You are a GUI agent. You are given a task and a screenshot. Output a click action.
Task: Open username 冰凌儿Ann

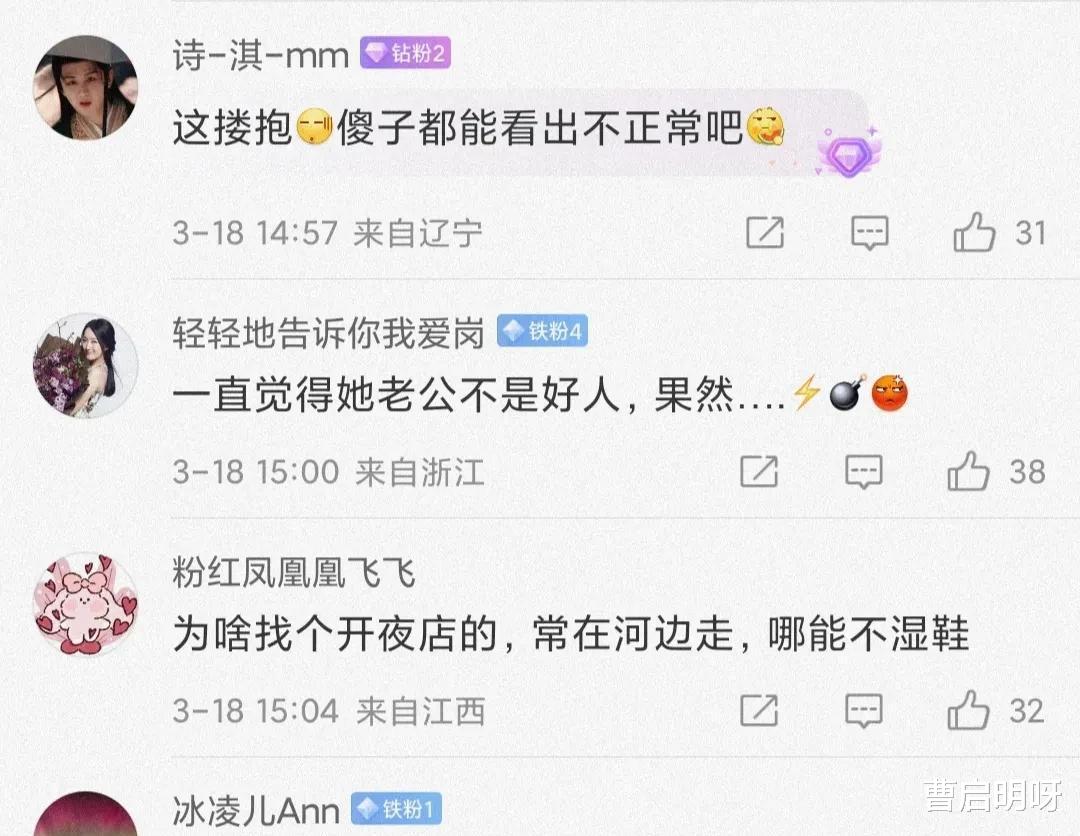pos(256,811)
